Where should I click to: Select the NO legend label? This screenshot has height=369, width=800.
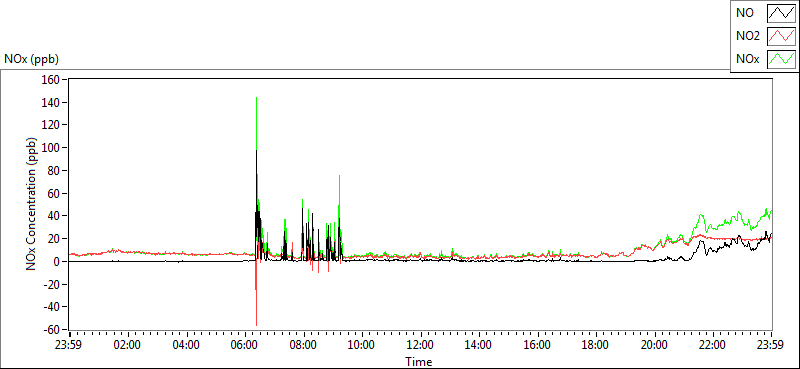pos(744,14)
